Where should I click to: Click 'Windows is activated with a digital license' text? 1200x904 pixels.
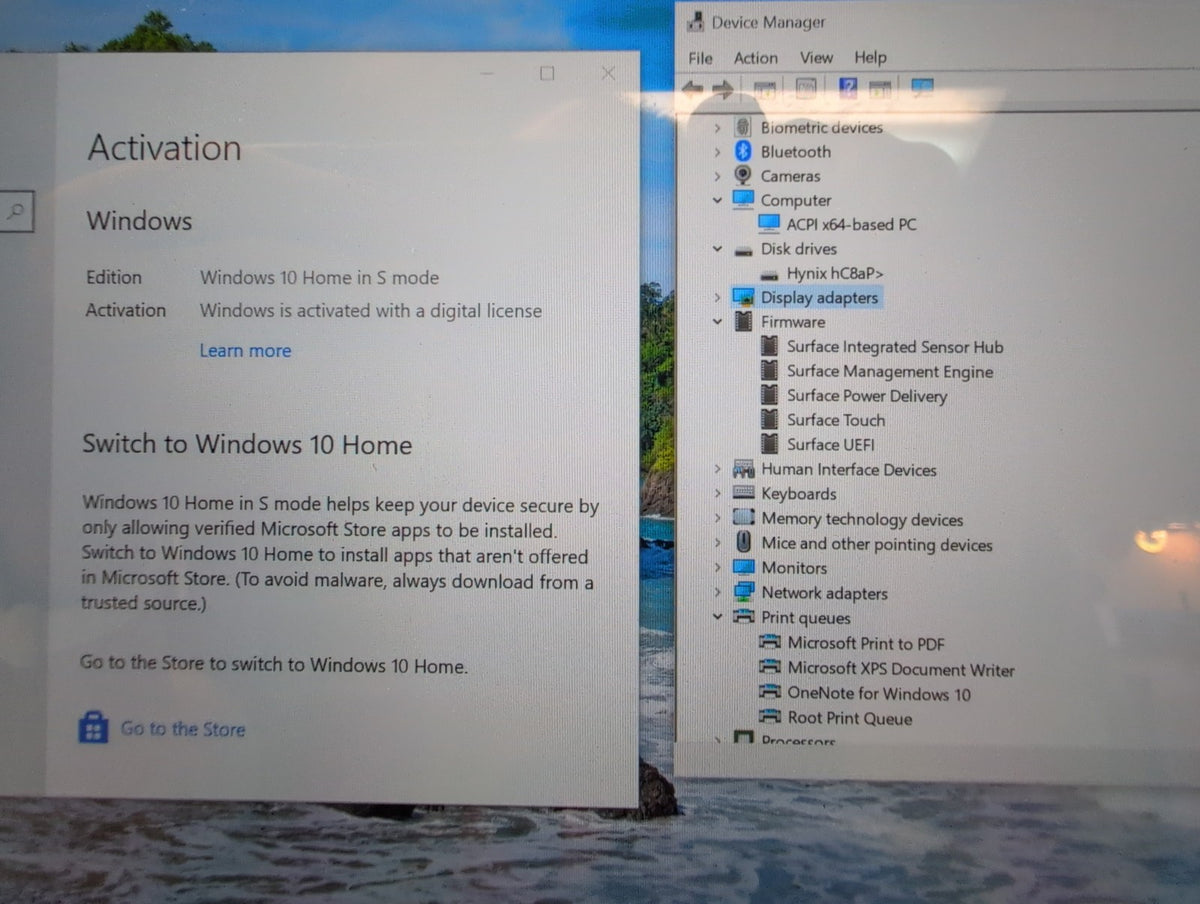pos(371,311)
